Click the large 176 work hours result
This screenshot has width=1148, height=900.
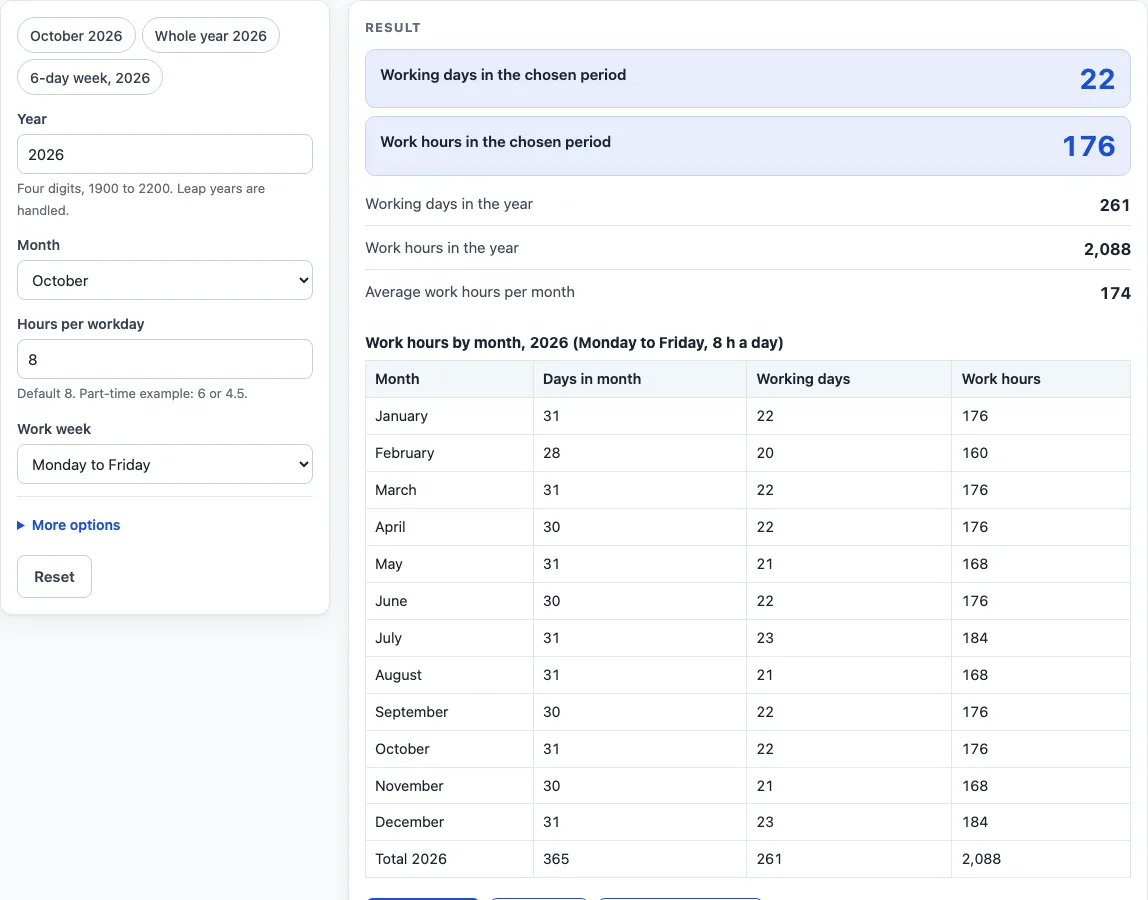(1089, 146)
